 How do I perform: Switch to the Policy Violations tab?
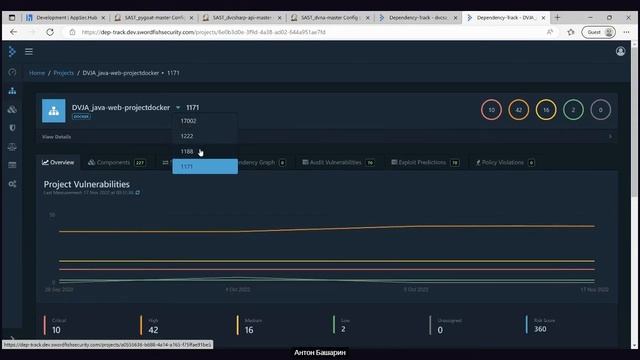pyautogui.click(x=505, y=162)
